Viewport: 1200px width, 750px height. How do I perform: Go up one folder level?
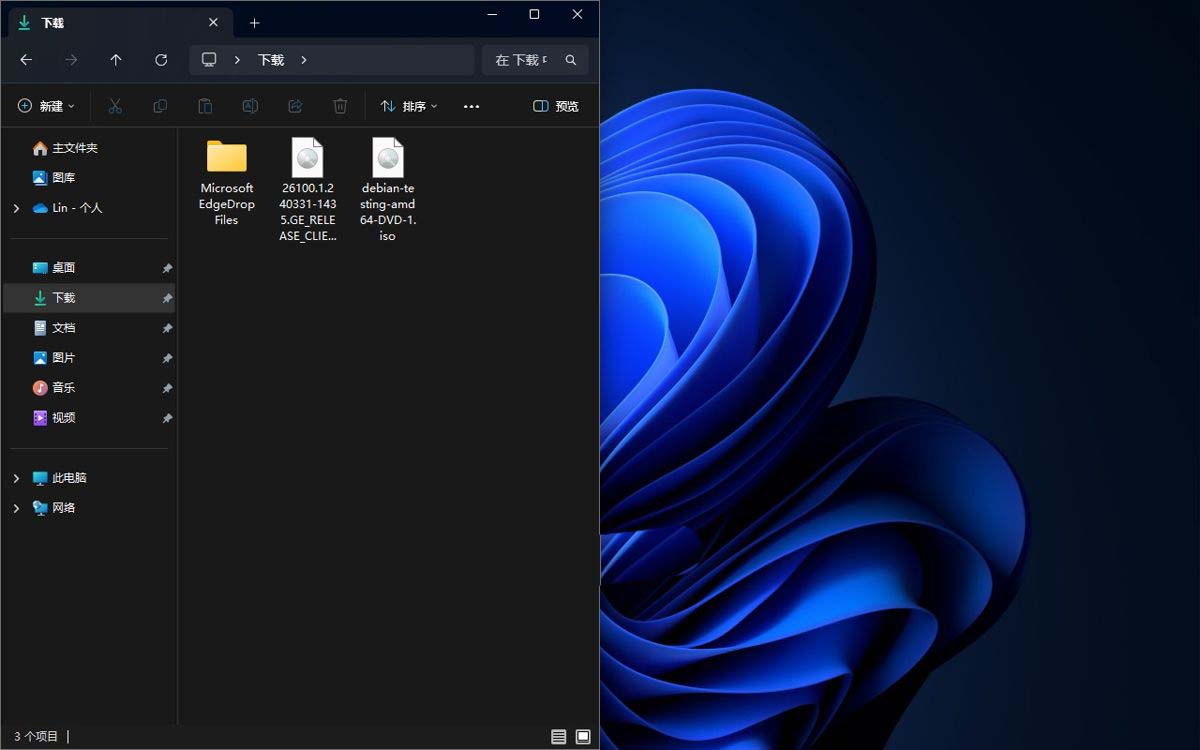[x=116, y=60]
